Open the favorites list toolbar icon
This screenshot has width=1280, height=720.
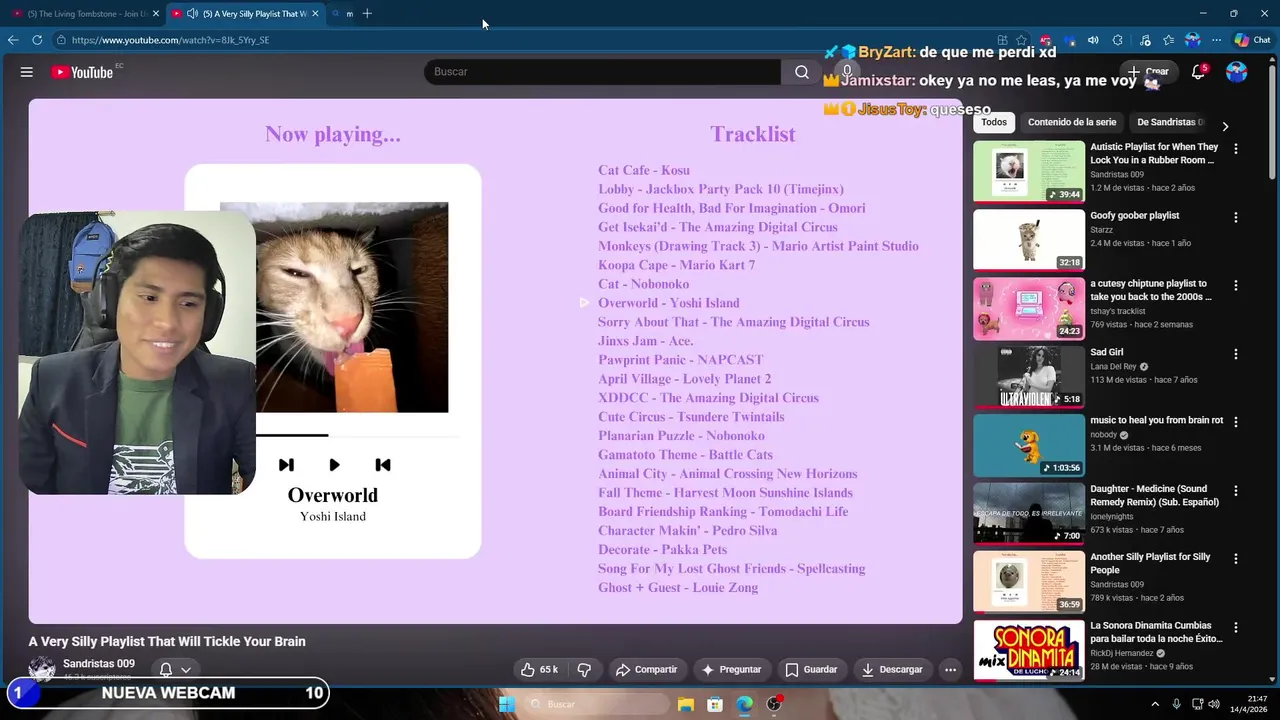click(1168, 40)
